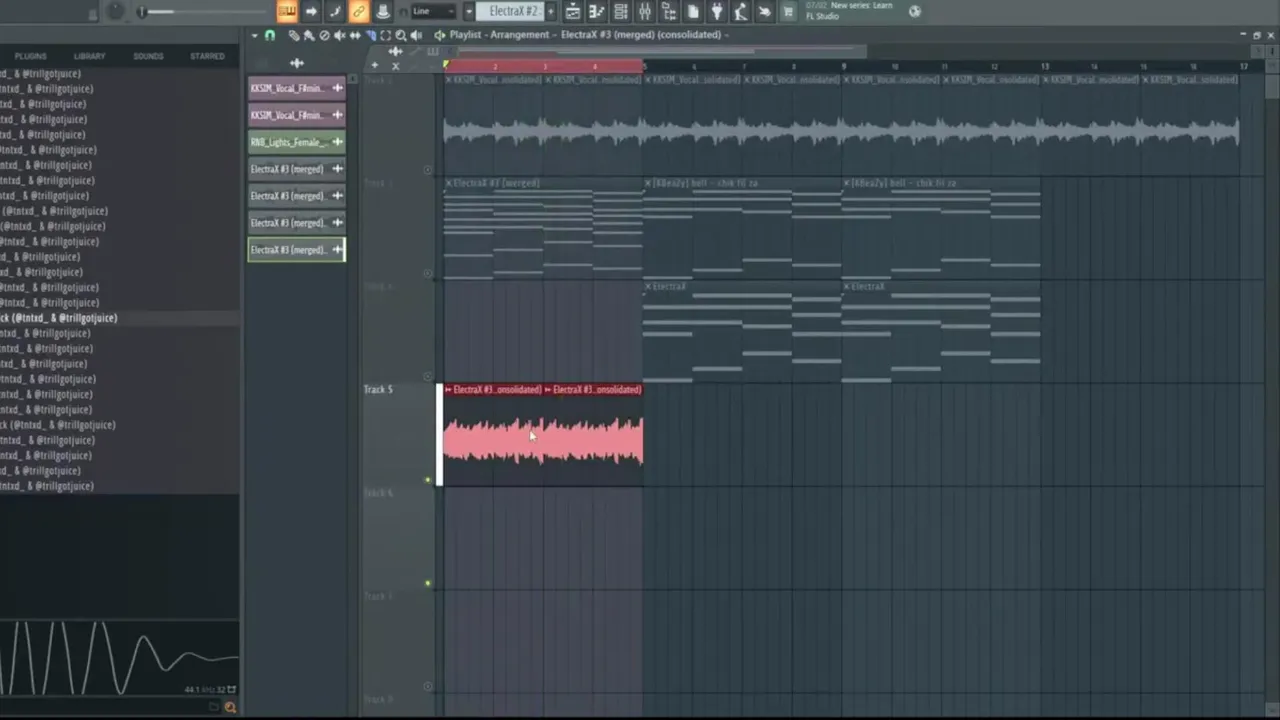Select the Playlist mute tool
The height and width of the screenshot is (720, 1280).
tap(339, 35)
